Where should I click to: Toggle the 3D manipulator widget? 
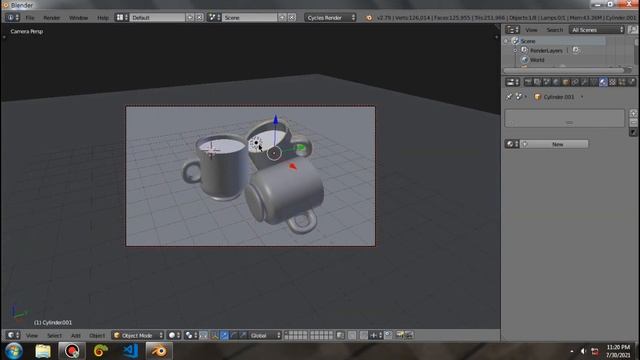point(215,336)
